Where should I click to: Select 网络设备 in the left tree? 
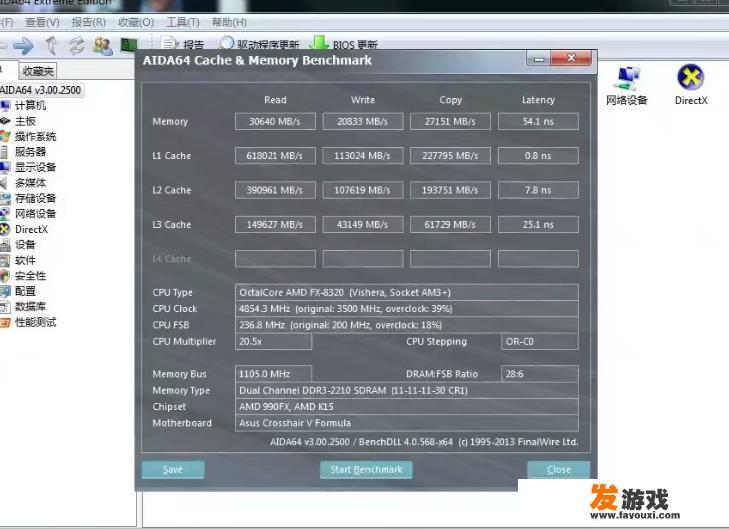pyautogui.click(x=35, y=213)
